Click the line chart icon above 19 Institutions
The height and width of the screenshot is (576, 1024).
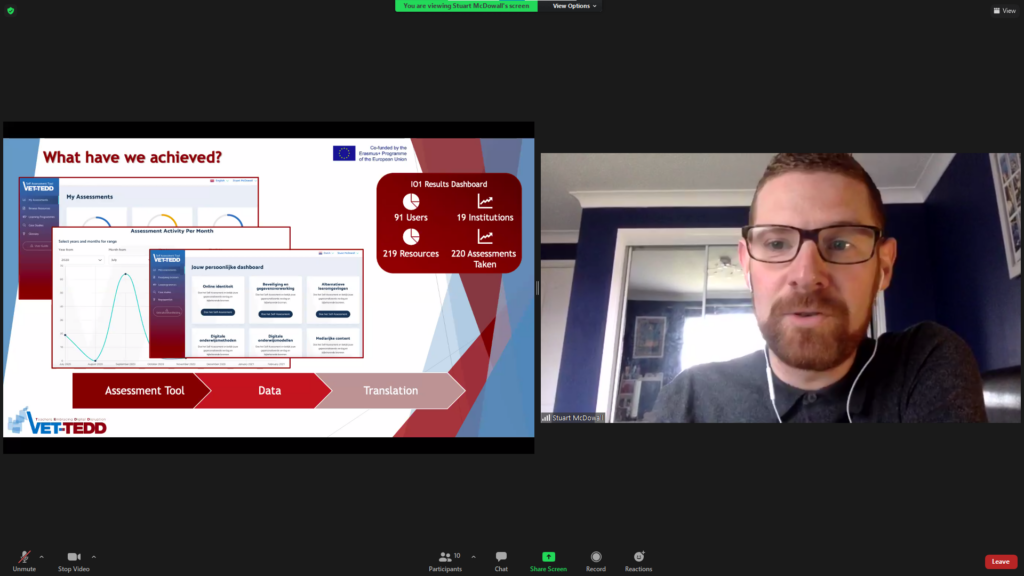[485, 202]
